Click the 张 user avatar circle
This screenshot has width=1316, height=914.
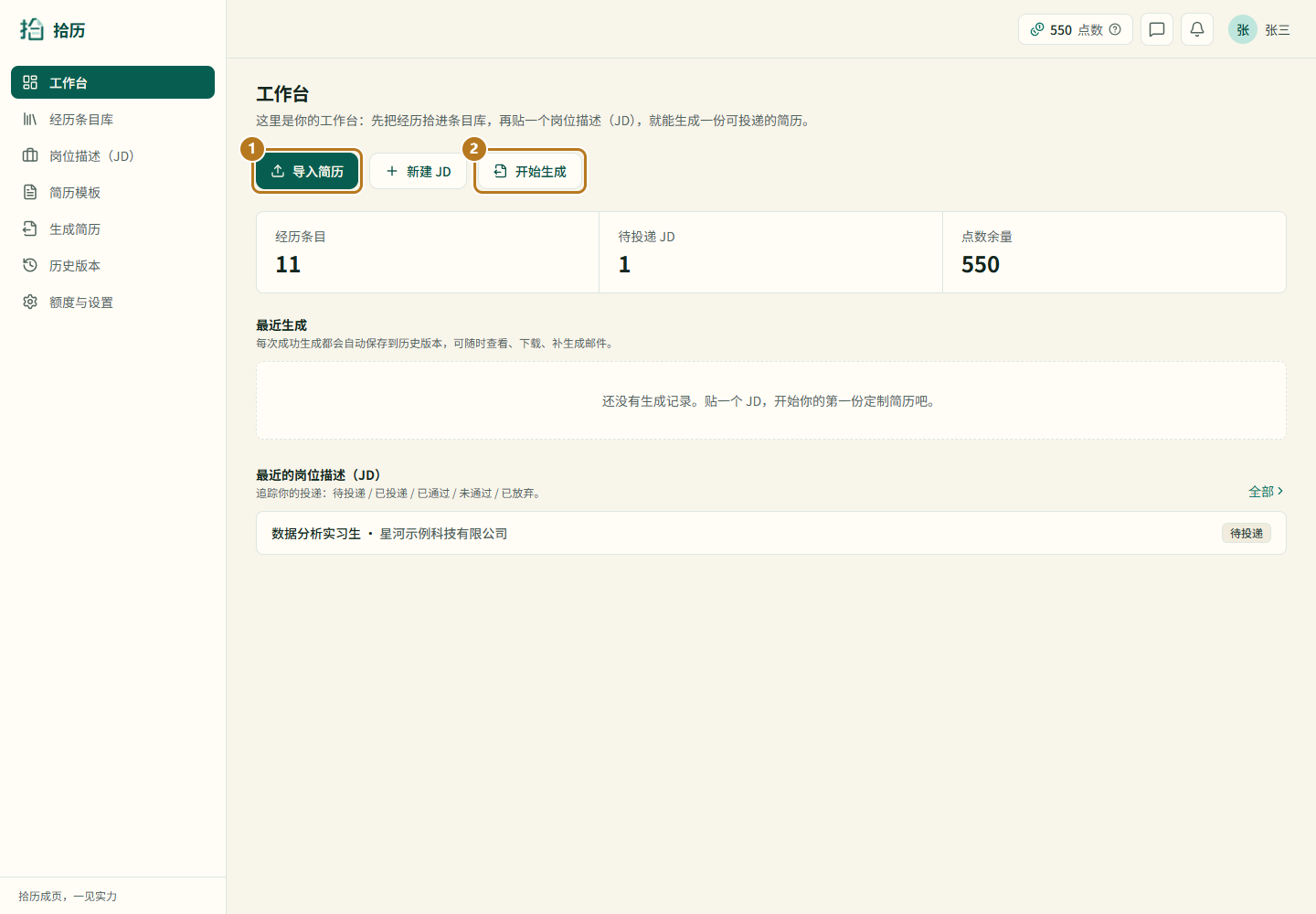[x=1243, y=29]
